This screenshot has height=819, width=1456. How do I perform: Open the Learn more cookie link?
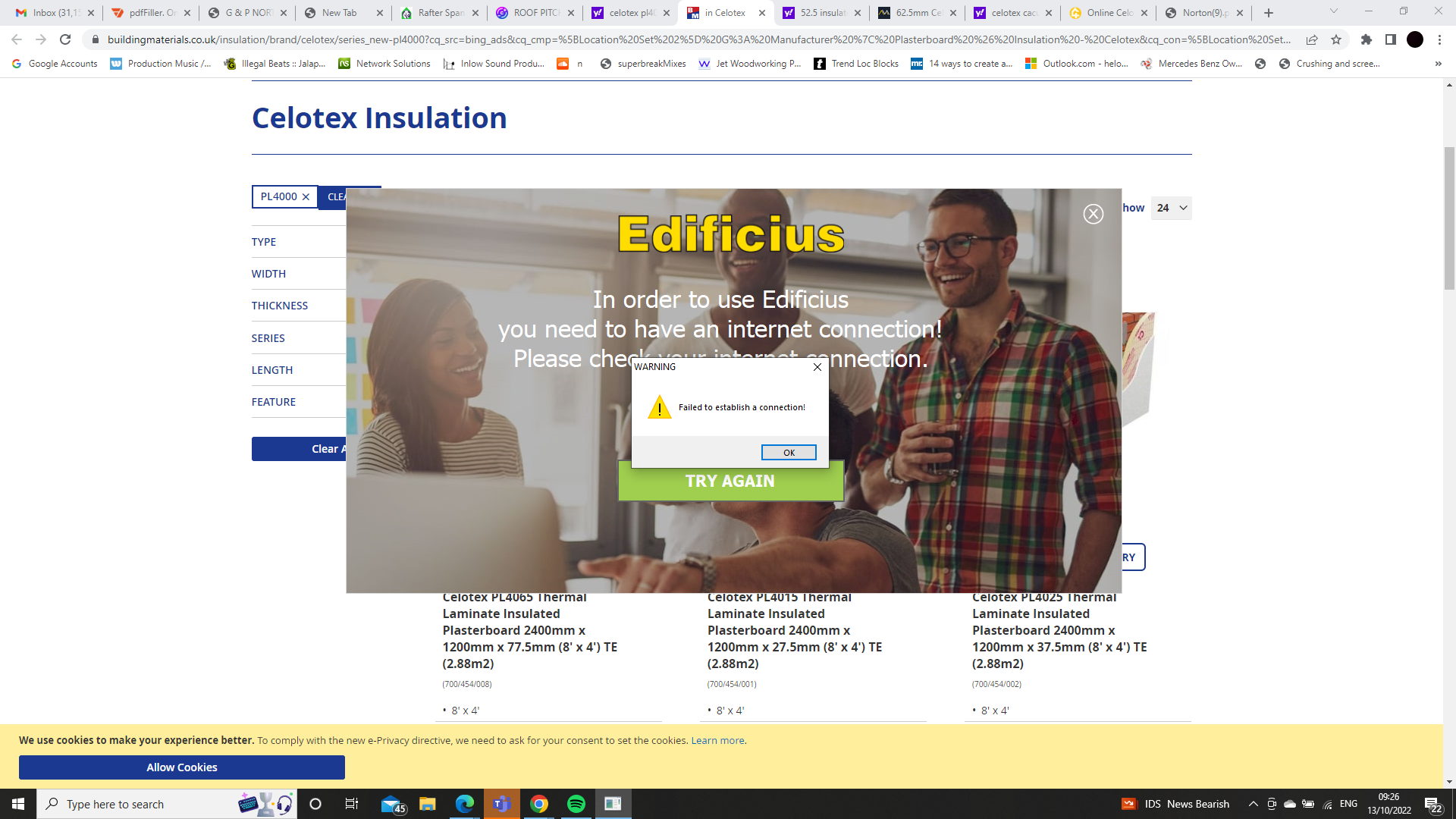point(717,741)
